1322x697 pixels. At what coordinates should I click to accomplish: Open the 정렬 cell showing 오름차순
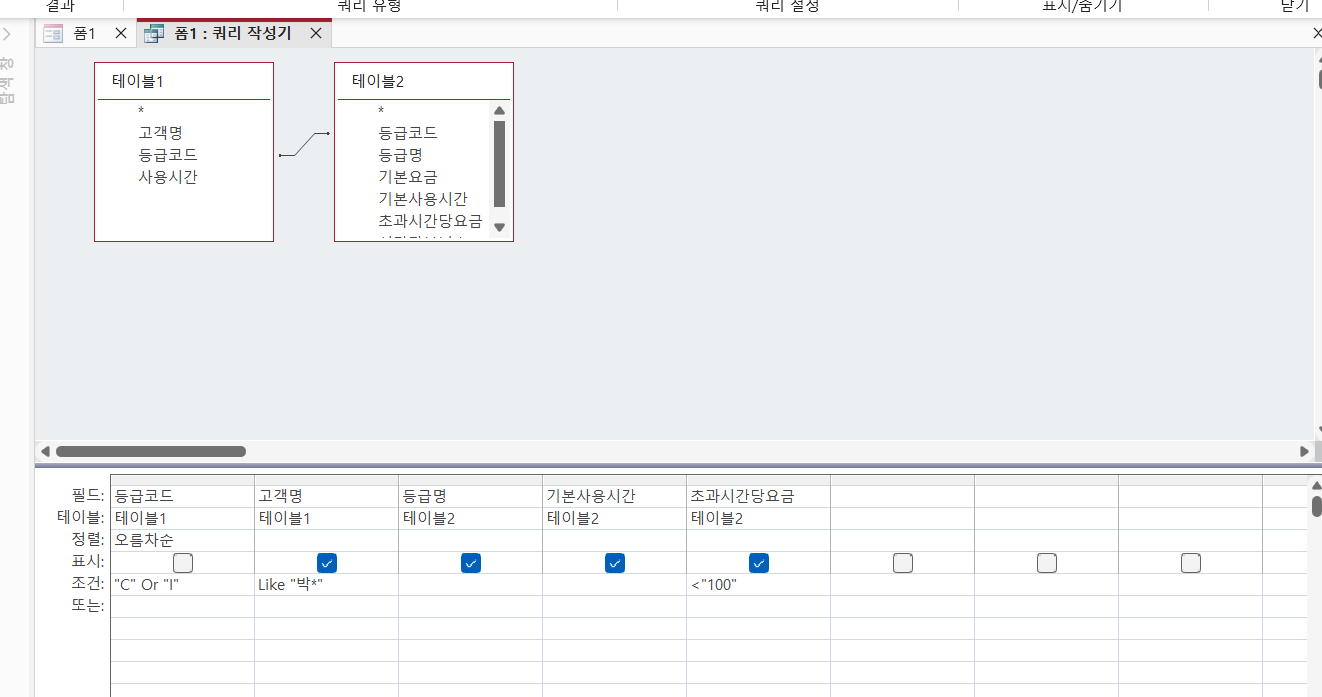click(183, 540)
